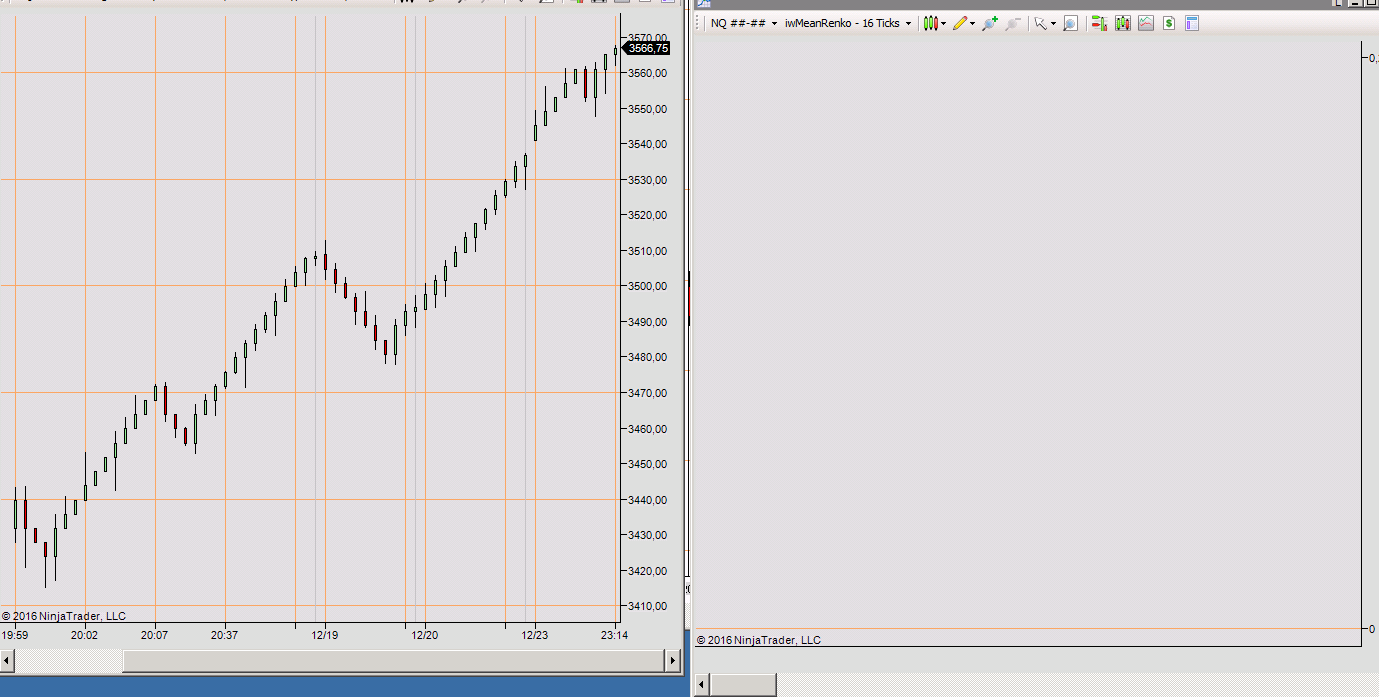This screenshot has width=1379, height=697.
Task: Click the 20:02 time label on time axis
Action: (84, 635)
